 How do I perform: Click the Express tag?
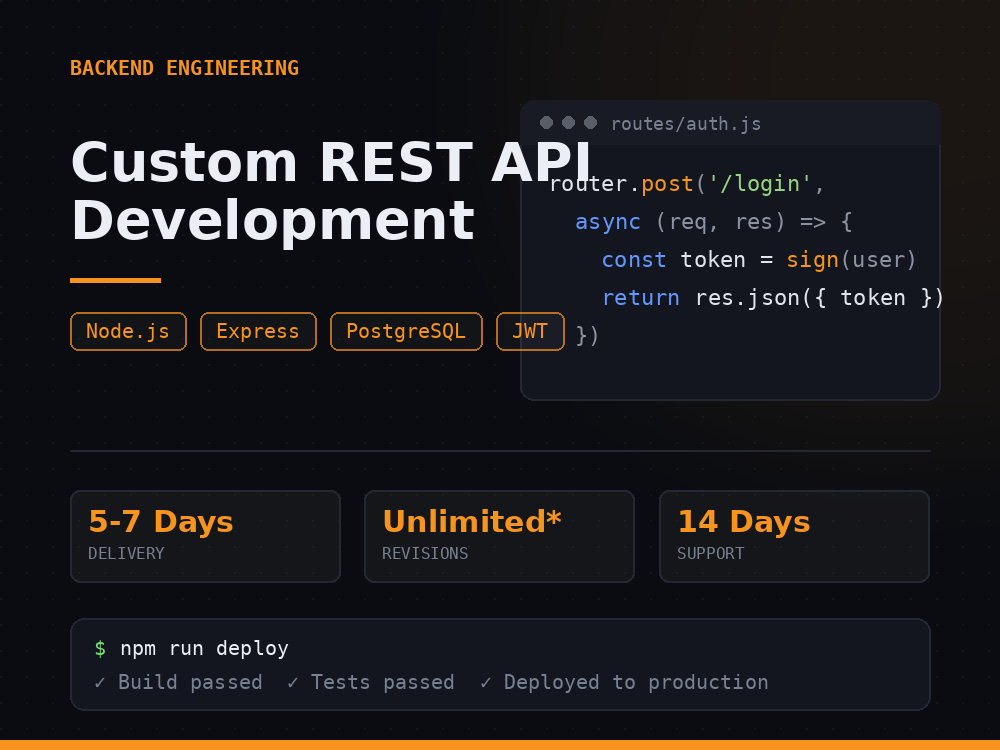(x=258, y=332)
